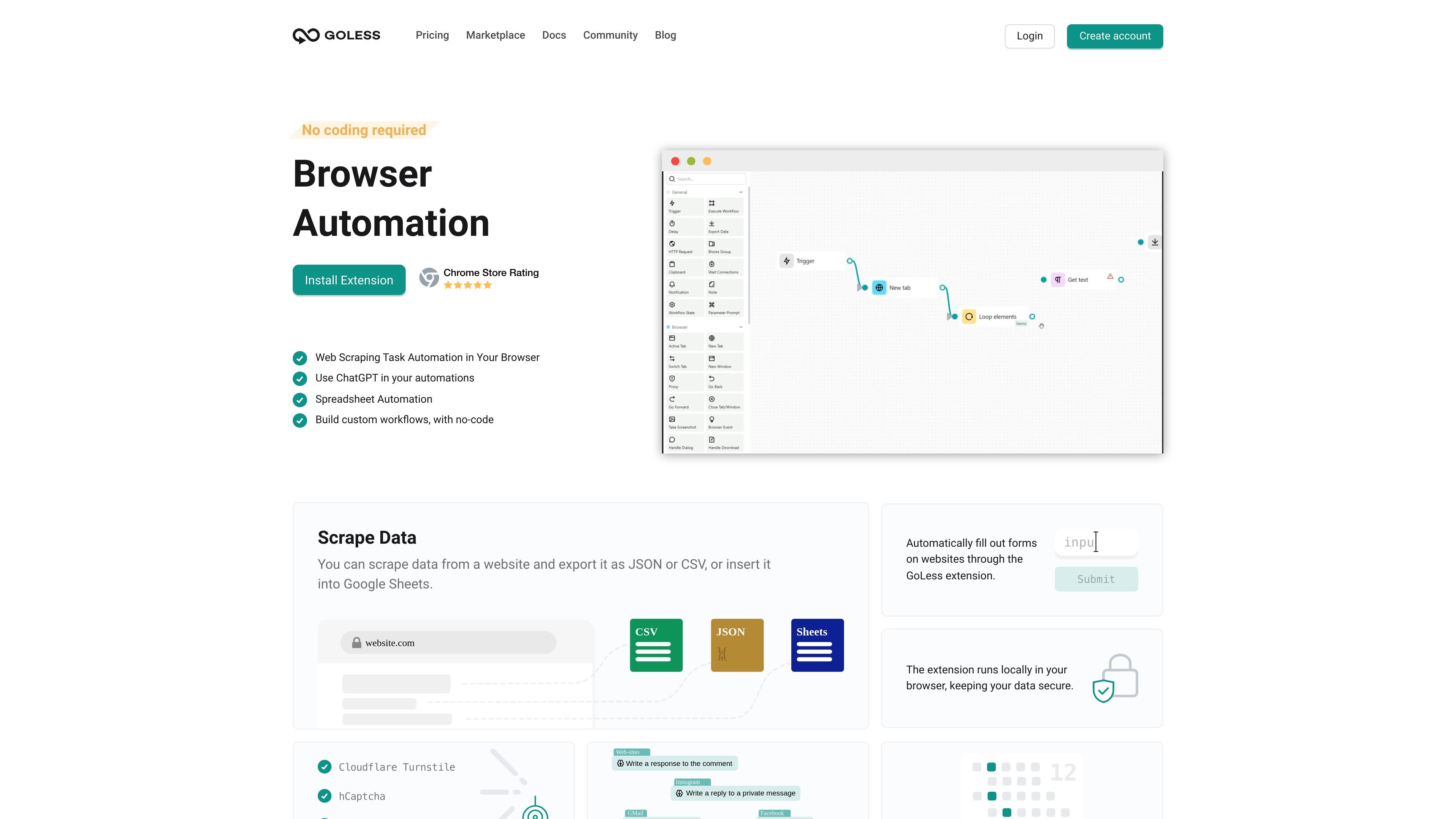Open the Pricing page
Screen dimensions: 1456x819
point(432,35)
